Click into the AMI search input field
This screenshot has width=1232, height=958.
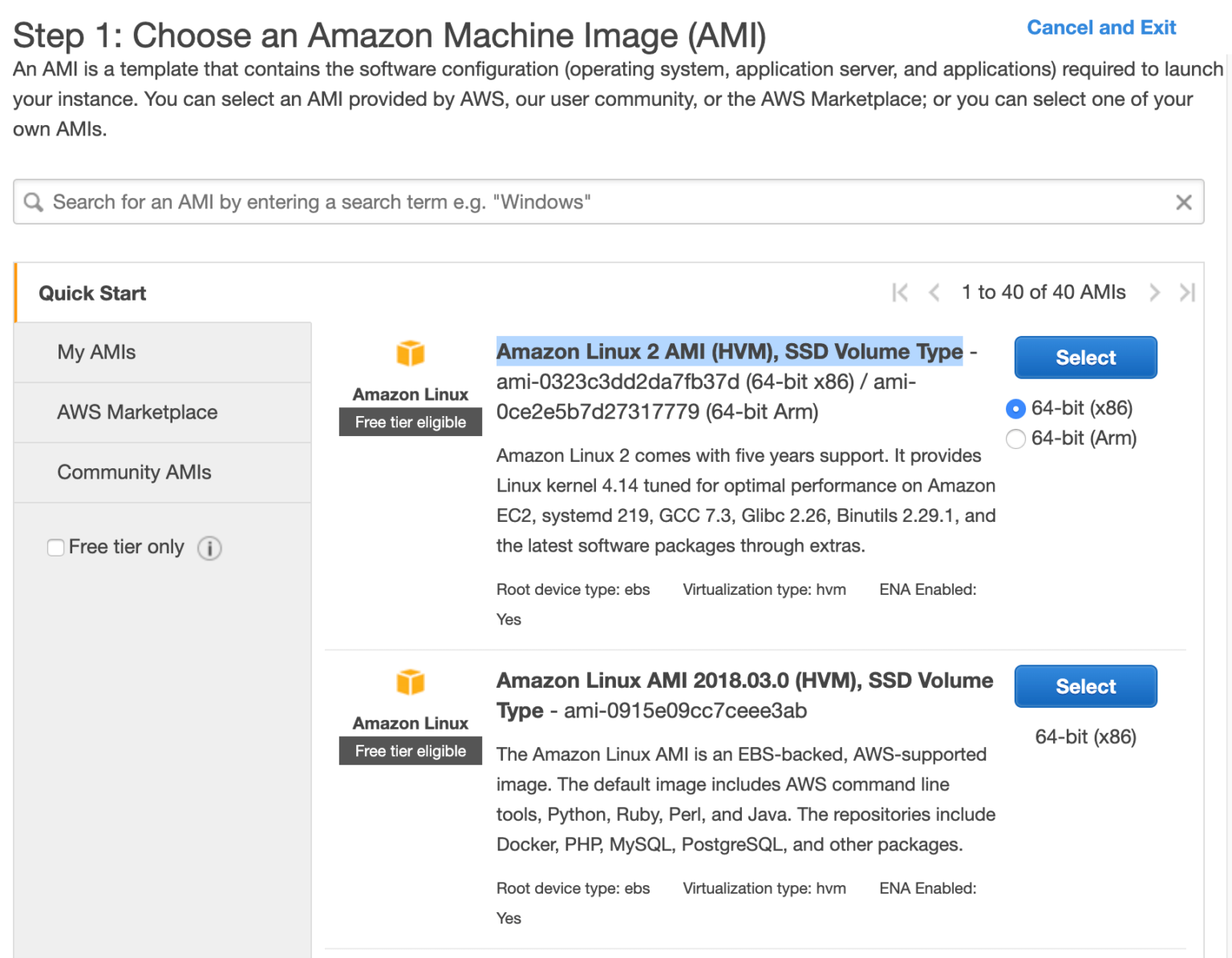pyautogui.click(x=561, y=202)
